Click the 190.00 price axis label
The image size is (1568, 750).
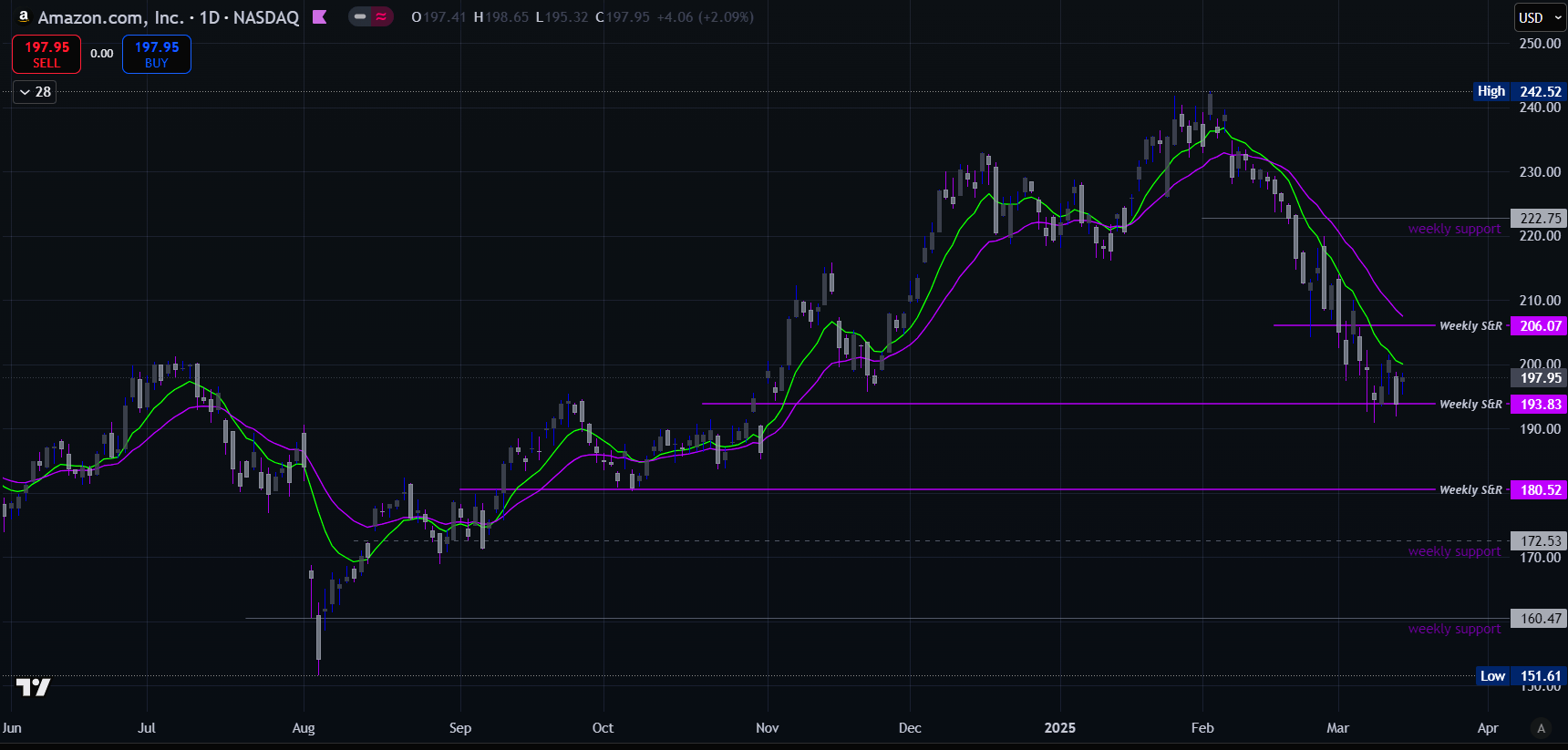(1540, 428)
